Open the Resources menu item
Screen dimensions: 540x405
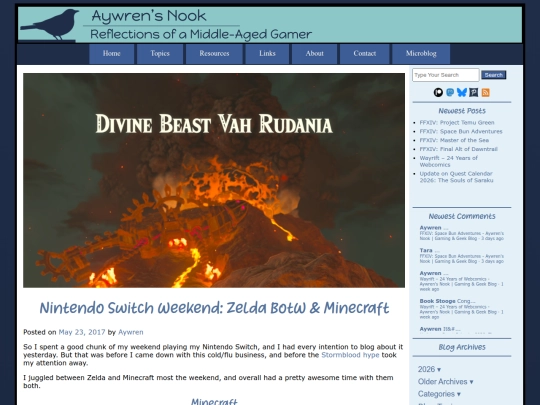click(x=214, y=54)
